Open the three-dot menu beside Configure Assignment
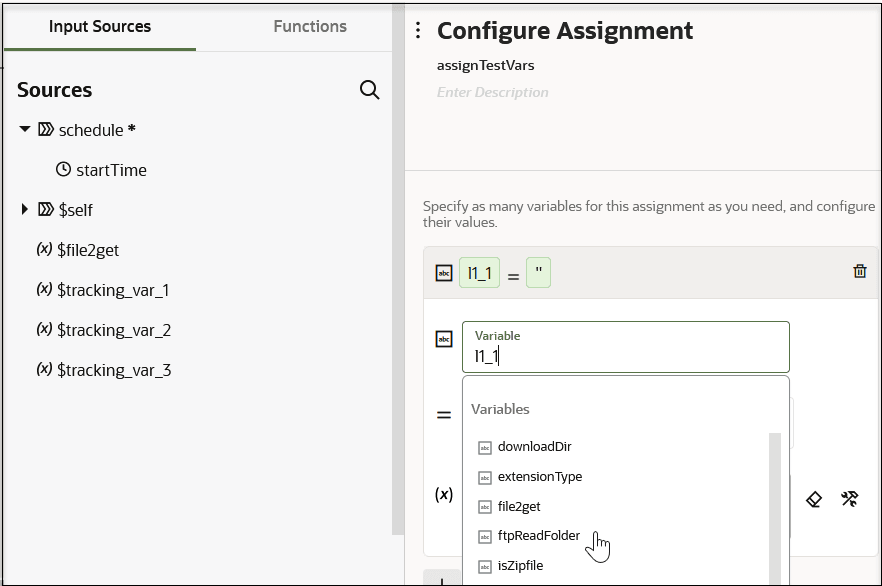The image size is (882, 586). [418, 31]
